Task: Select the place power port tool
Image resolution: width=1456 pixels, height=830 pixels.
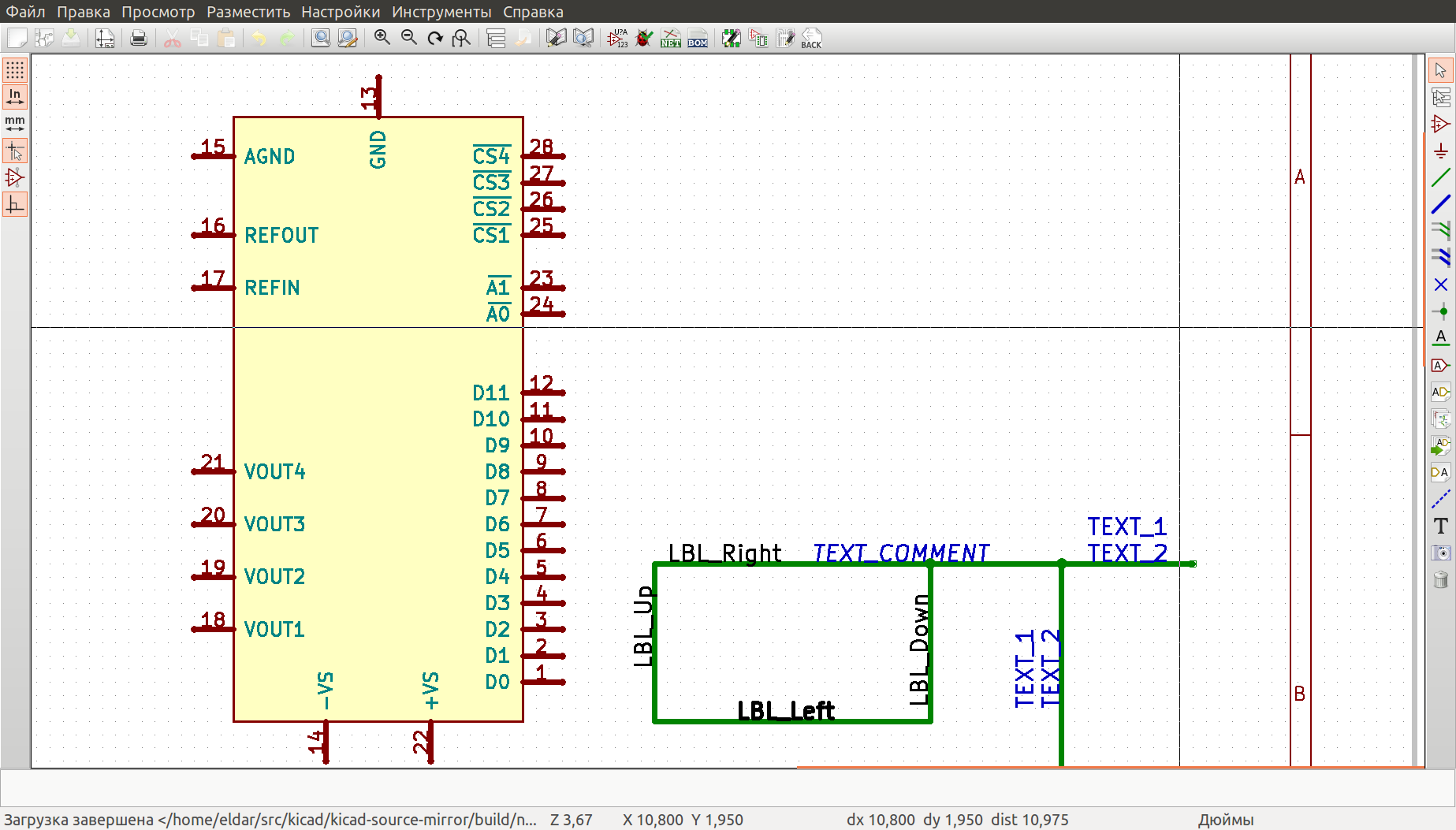Action: pyautogui.click(x=1441, y=151)
